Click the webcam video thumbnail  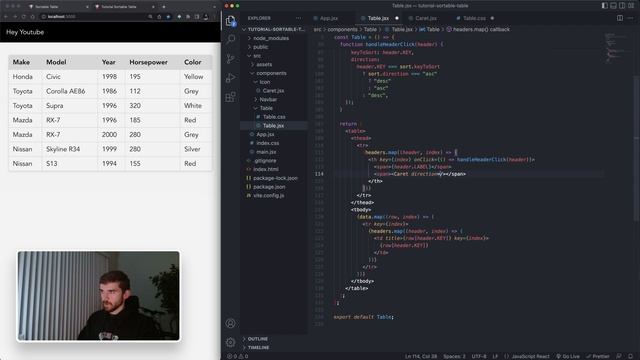[98, 296]
